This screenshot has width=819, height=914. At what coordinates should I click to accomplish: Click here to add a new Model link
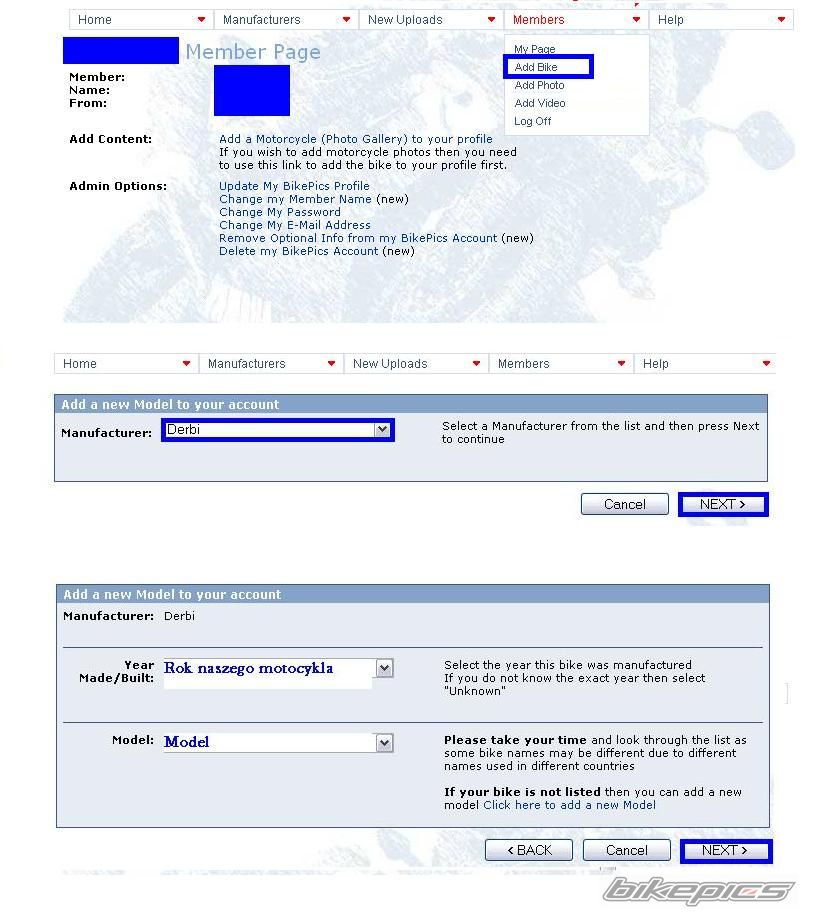[570, 805]
